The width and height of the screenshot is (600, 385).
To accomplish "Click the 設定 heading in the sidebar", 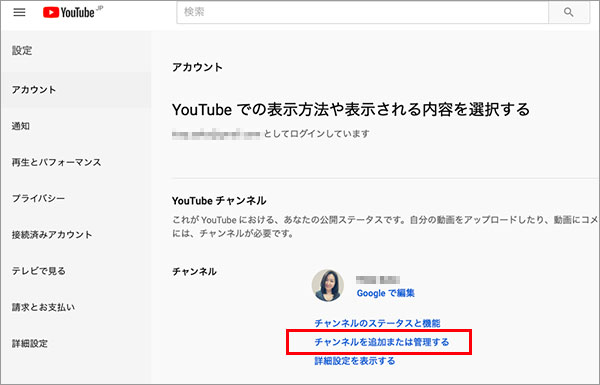I will point(22,51).
